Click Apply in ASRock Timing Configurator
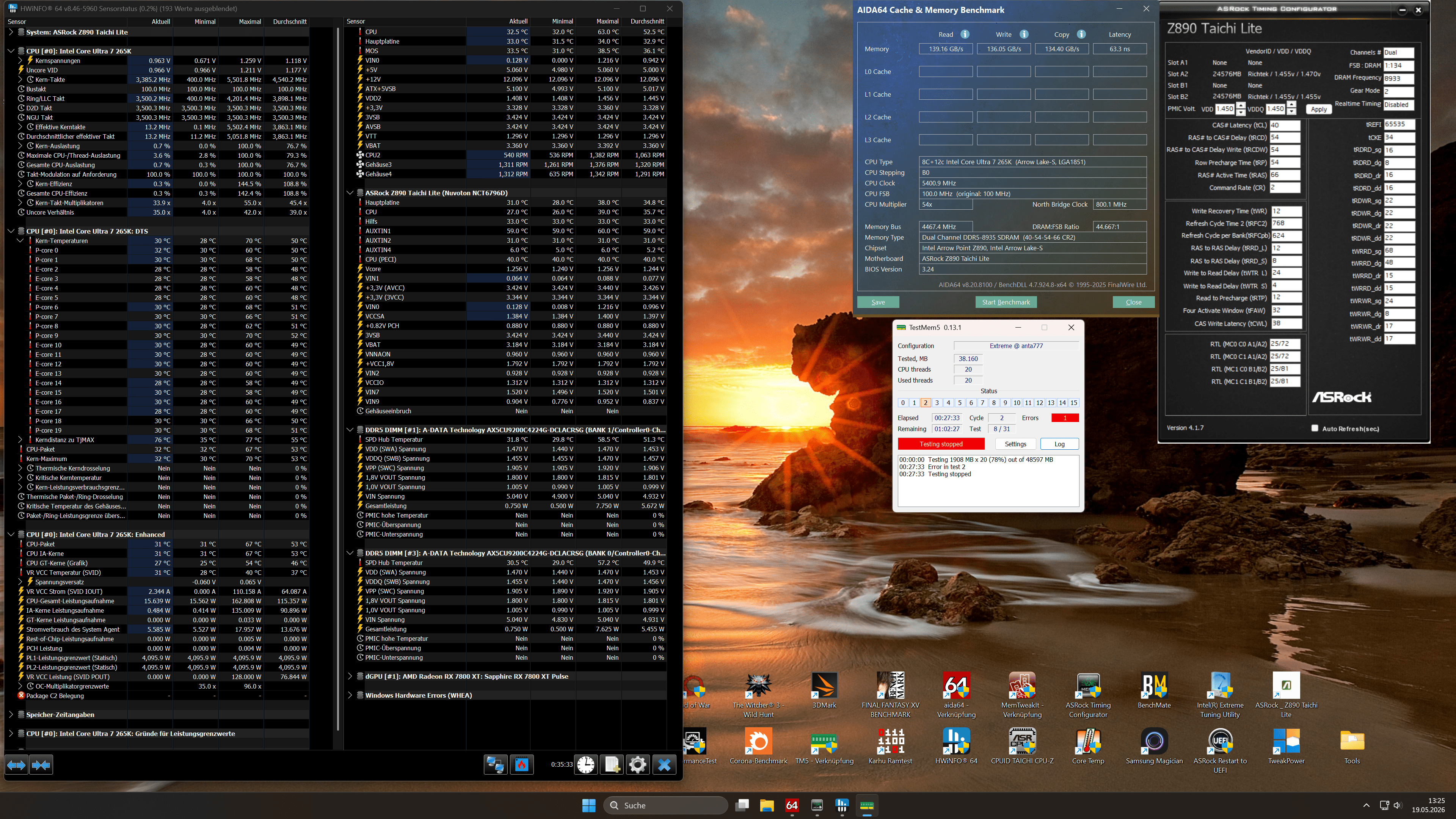This screenshot has width=1456, height=819. point(1319,109)
